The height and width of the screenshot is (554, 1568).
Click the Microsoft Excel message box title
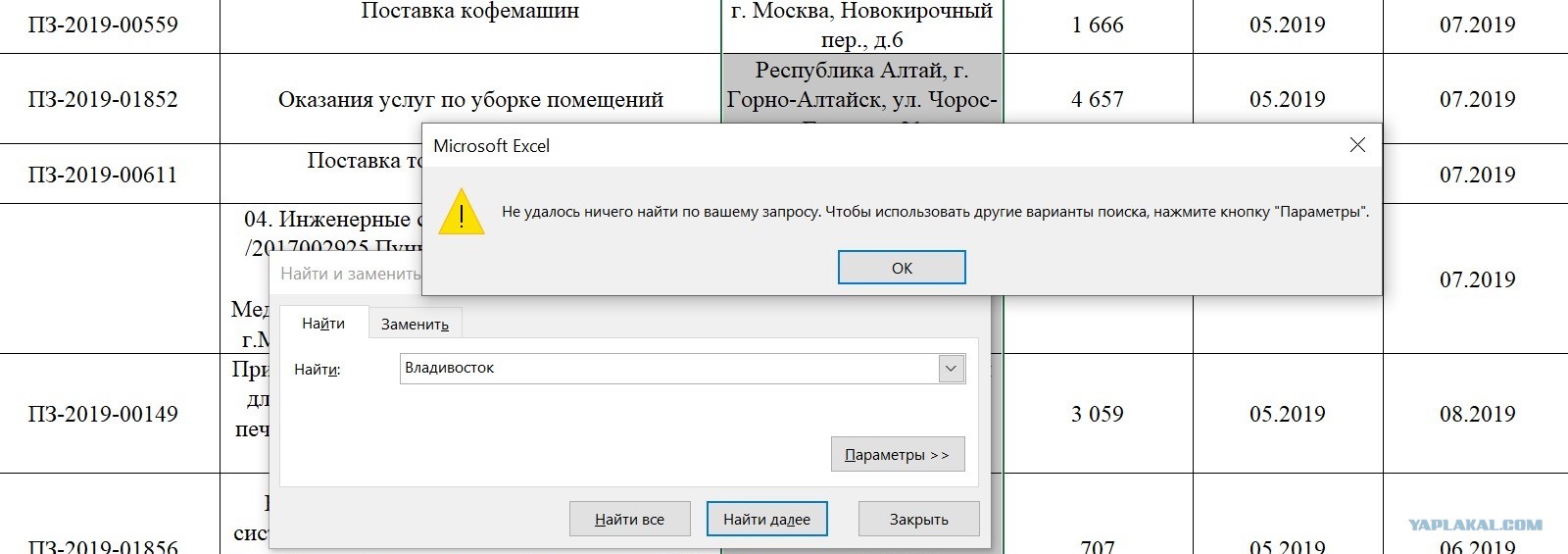point(491,146)
